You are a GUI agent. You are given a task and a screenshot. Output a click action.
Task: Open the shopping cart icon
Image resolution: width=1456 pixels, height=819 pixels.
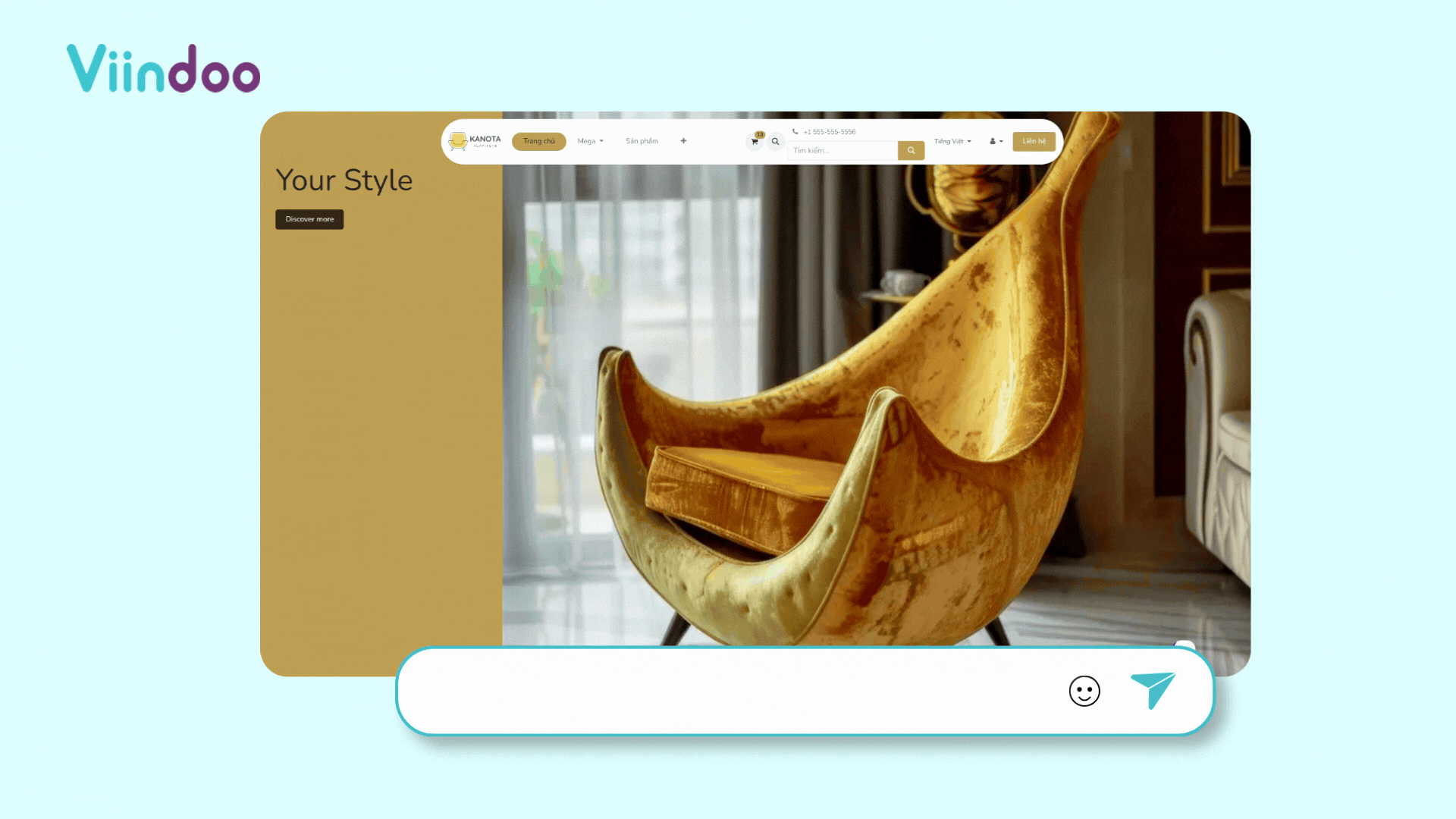(x=754, y=142)
